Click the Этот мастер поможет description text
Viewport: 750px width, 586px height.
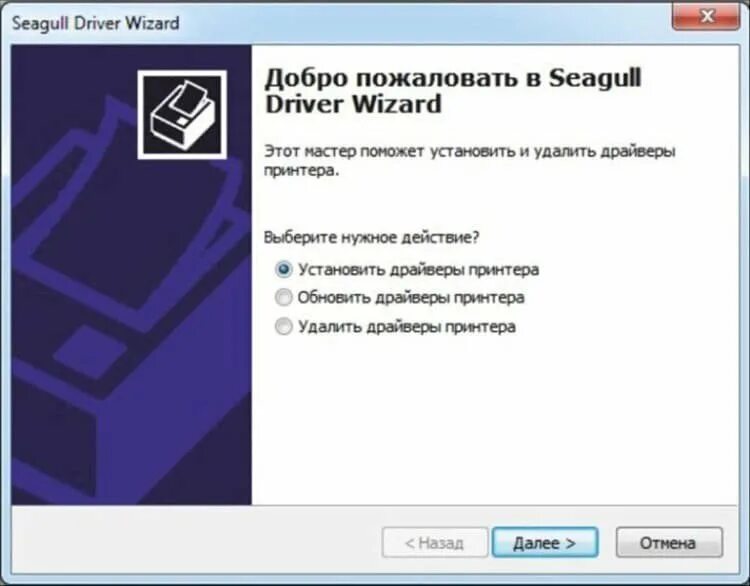(x=470, y=161)
